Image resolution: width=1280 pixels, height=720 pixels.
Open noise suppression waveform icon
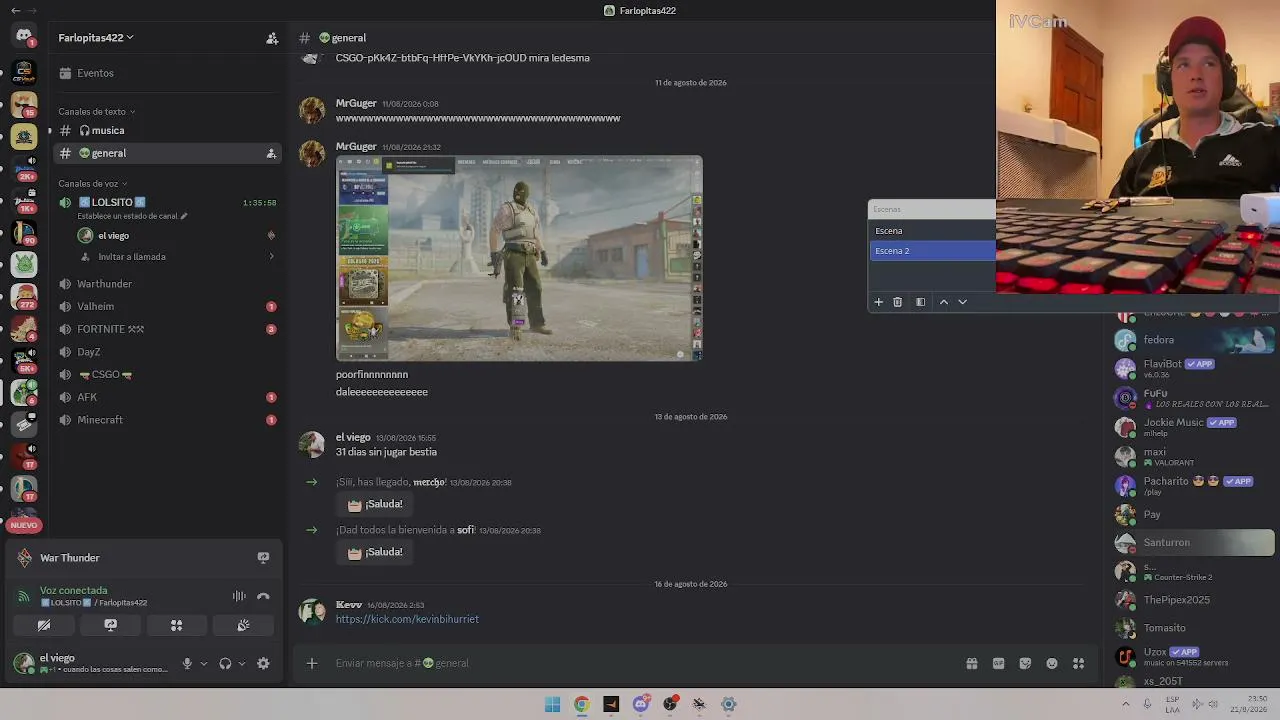(239, 596)
